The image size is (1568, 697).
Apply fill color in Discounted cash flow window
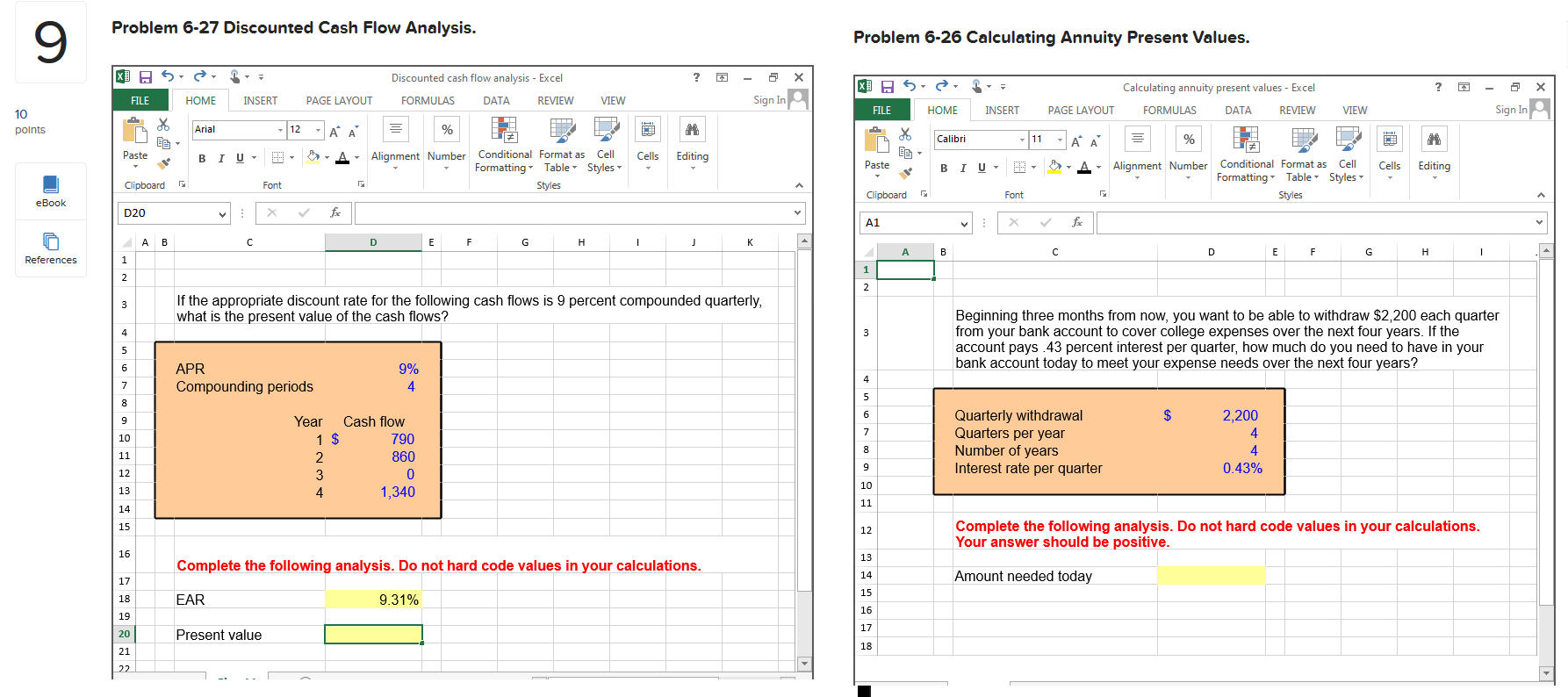tap(313, 157)
